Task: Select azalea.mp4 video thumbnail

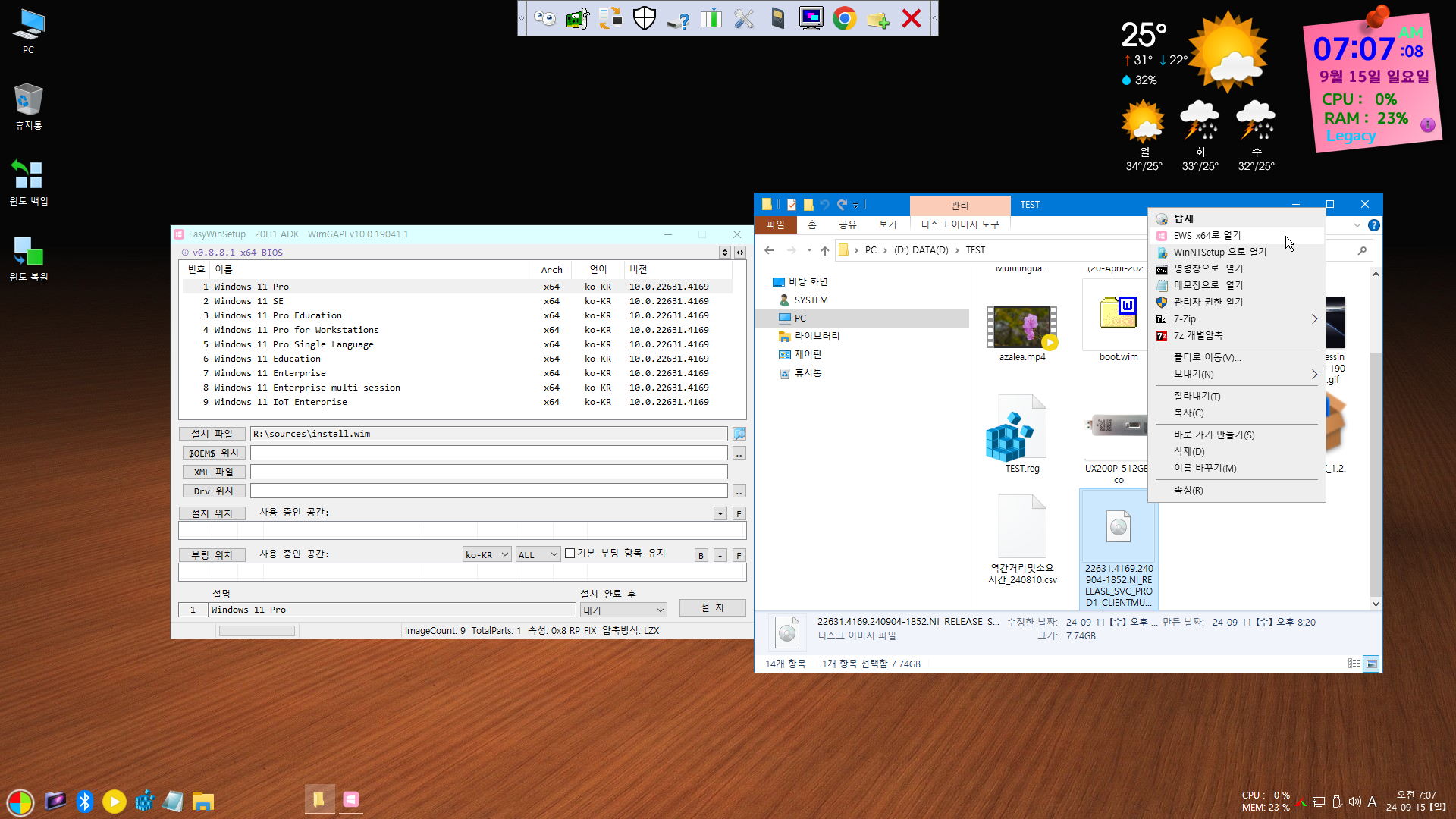Action: [1021, 327]
